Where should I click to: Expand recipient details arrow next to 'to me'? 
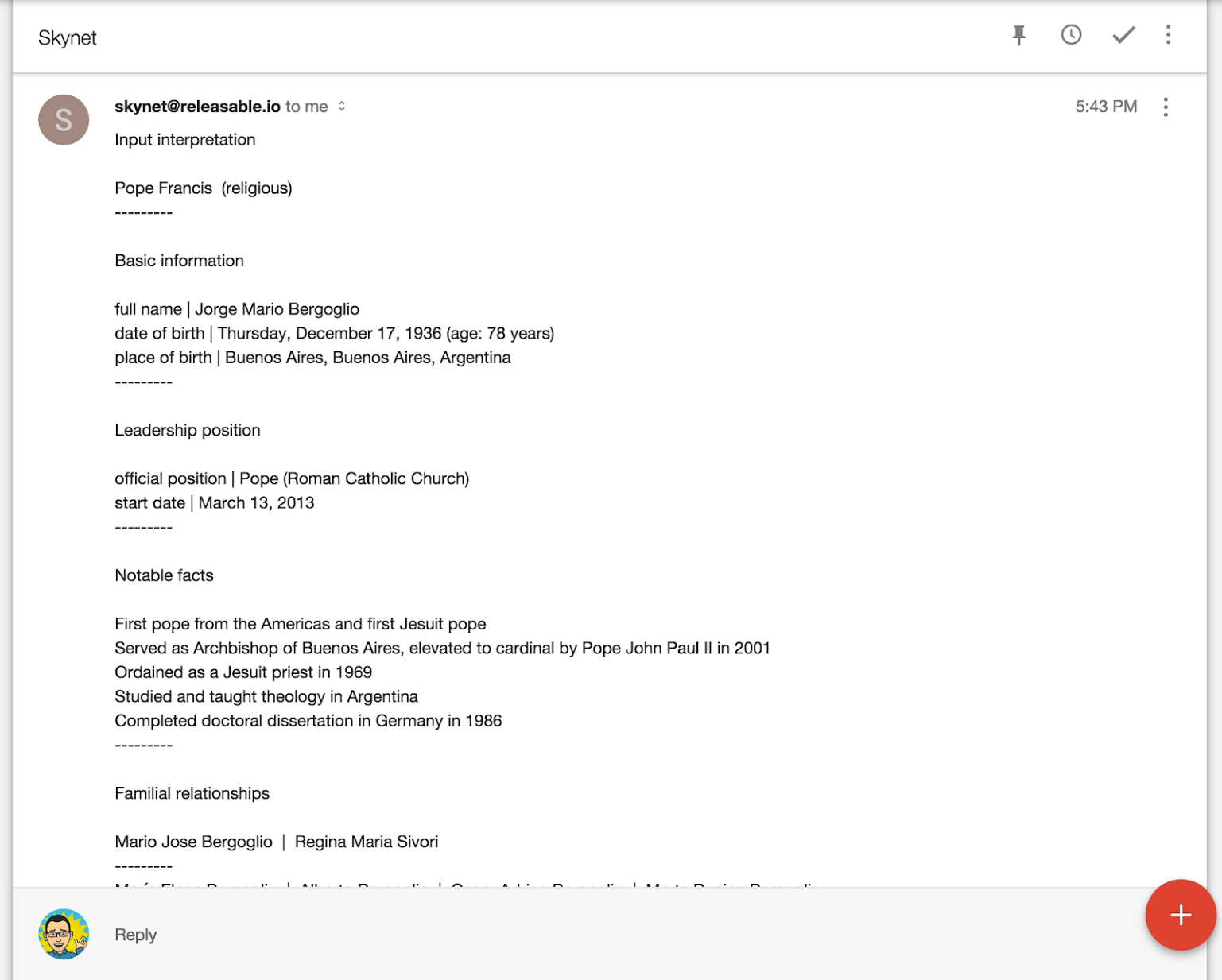pyautogui.click(x=342, y=107)
